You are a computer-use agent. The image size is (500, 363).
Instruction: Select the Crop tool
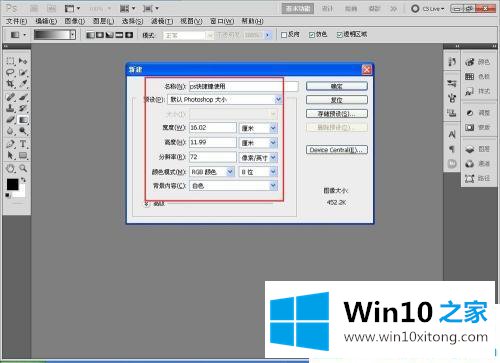(x=10, y=84)
